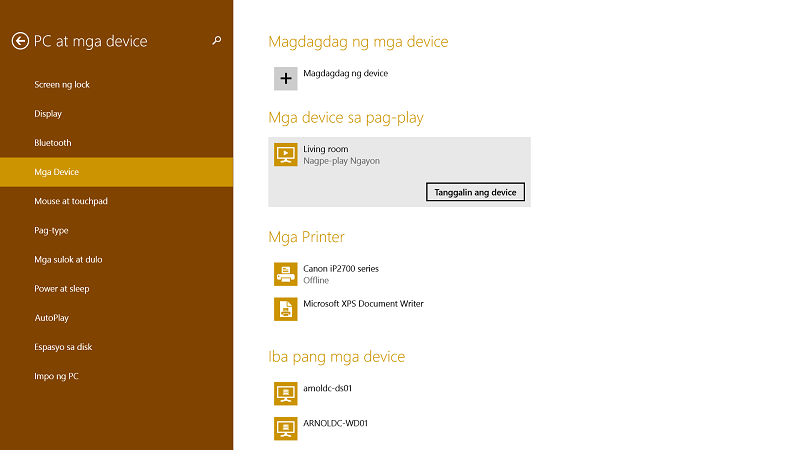Click Magdagdag ng device label
Screen dimensions: 800x450
point(345,73)
